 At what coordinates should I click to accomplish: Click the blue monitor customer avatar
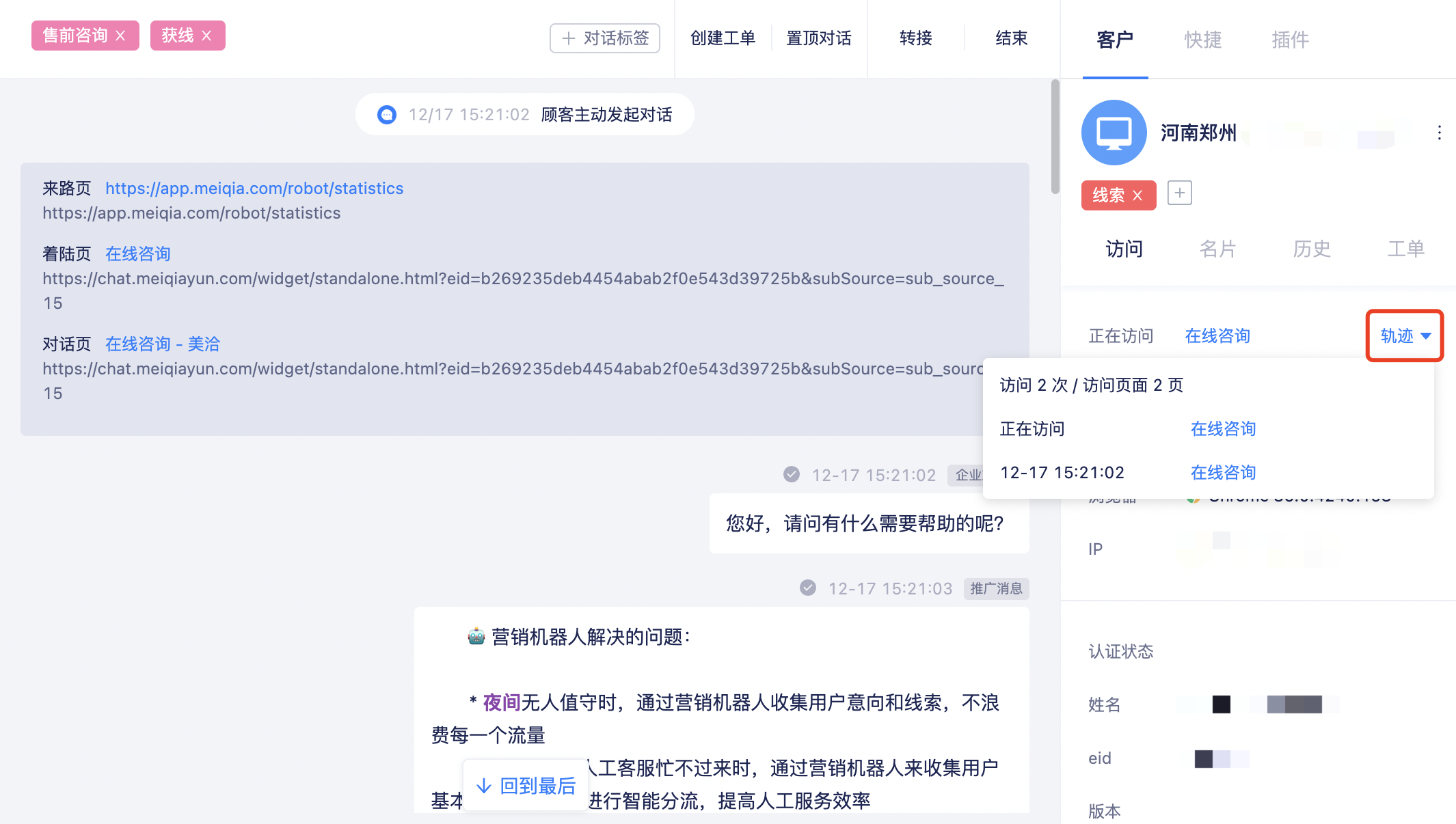(x=1114, y=133)
